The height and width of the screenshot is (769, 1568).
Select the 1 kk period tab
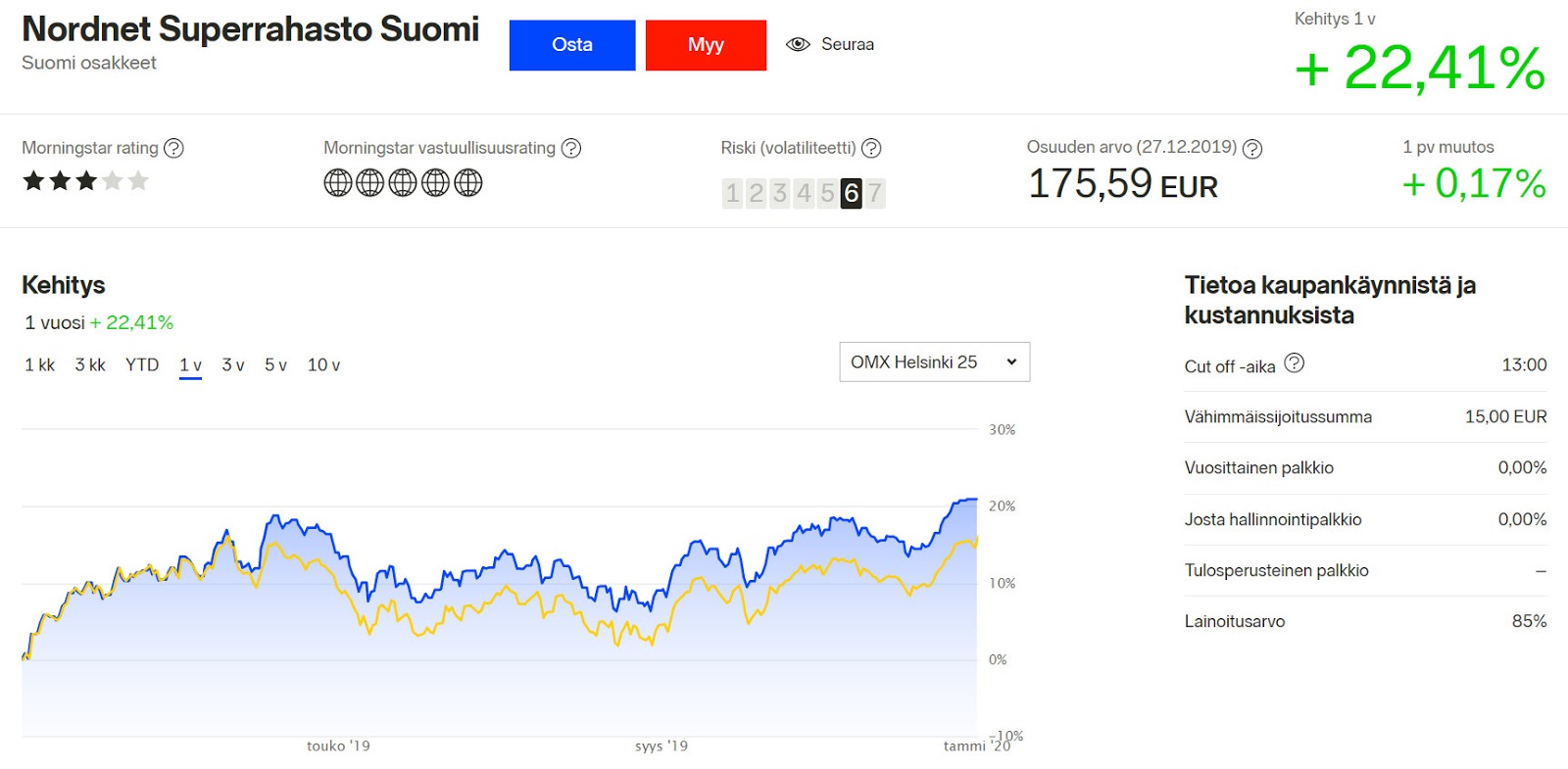[40, 364]
